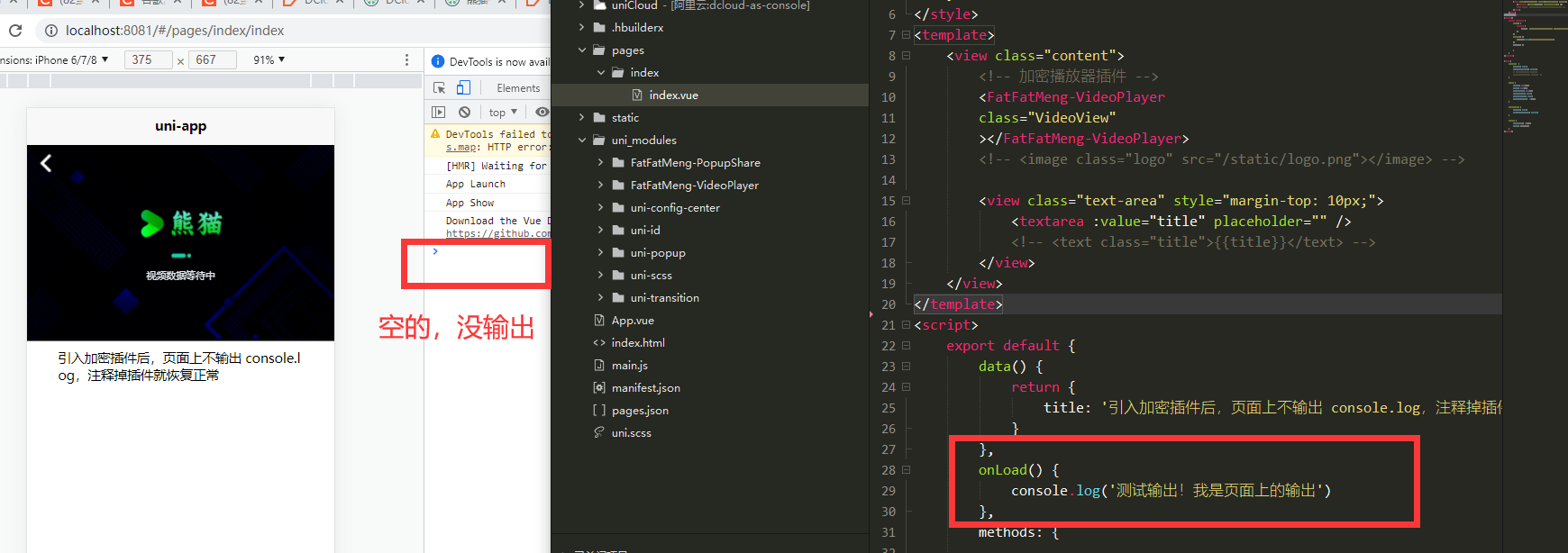The width and height of the screenshot is (1568, 553).
Task: Collapse the uni_modules folder
Action: click(x=582, y=140)
